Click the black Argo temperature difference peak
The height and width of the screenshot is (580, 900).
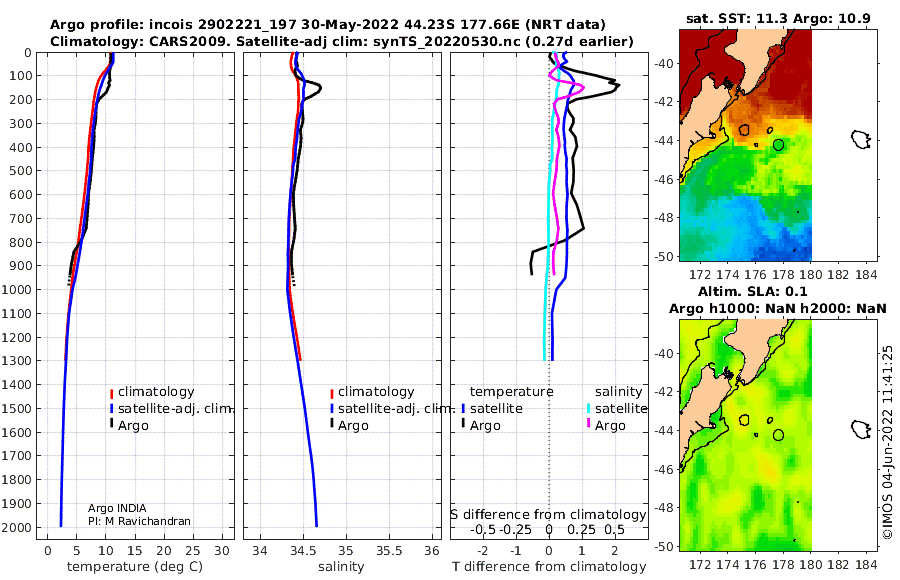tap(618, 86)
